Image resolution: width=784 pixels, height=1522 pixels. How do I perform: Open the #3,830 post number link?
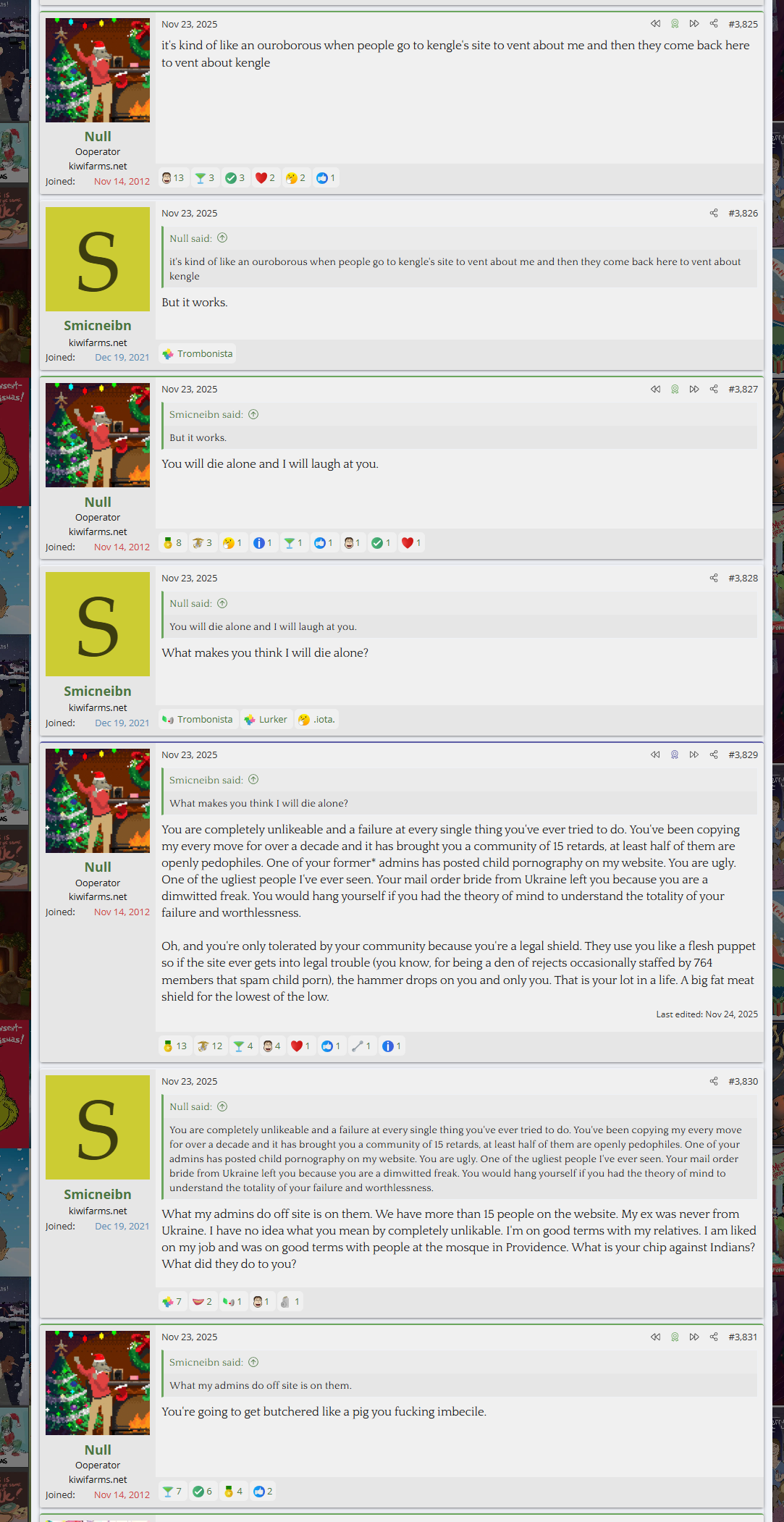point(743,1081)
